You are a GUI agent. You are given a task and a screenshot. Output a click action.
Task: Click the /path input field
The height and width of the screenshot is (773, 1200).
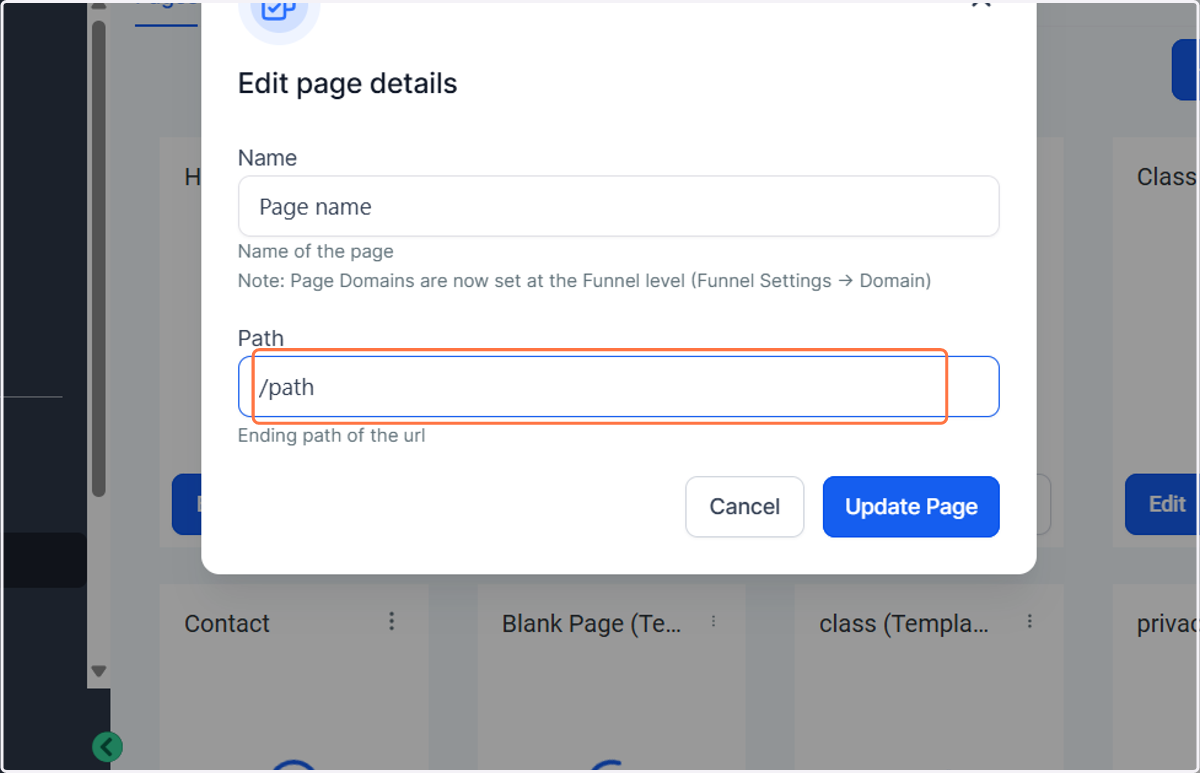pos(618,387)
